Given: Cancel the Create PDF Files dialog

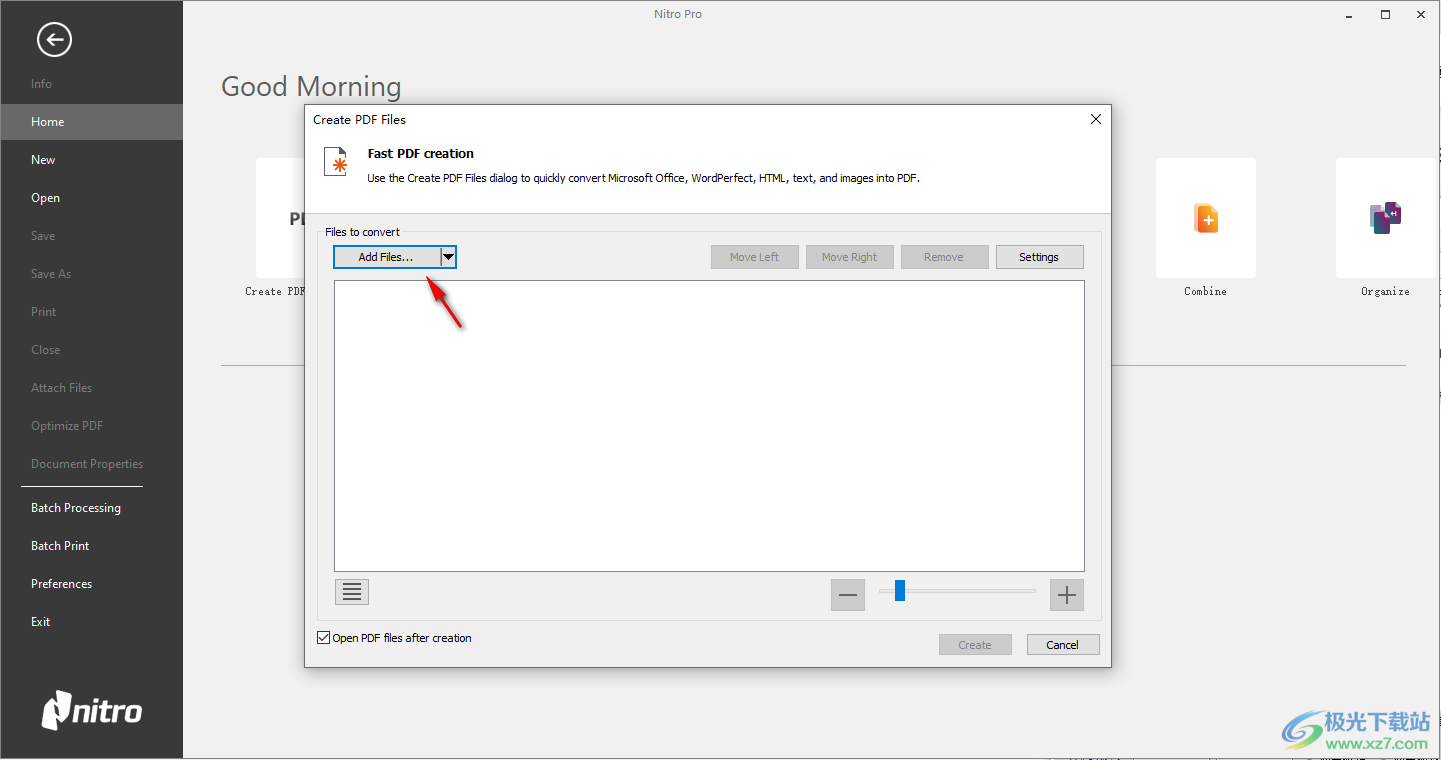Looking at the screenshot, I should pos(1063,645).
